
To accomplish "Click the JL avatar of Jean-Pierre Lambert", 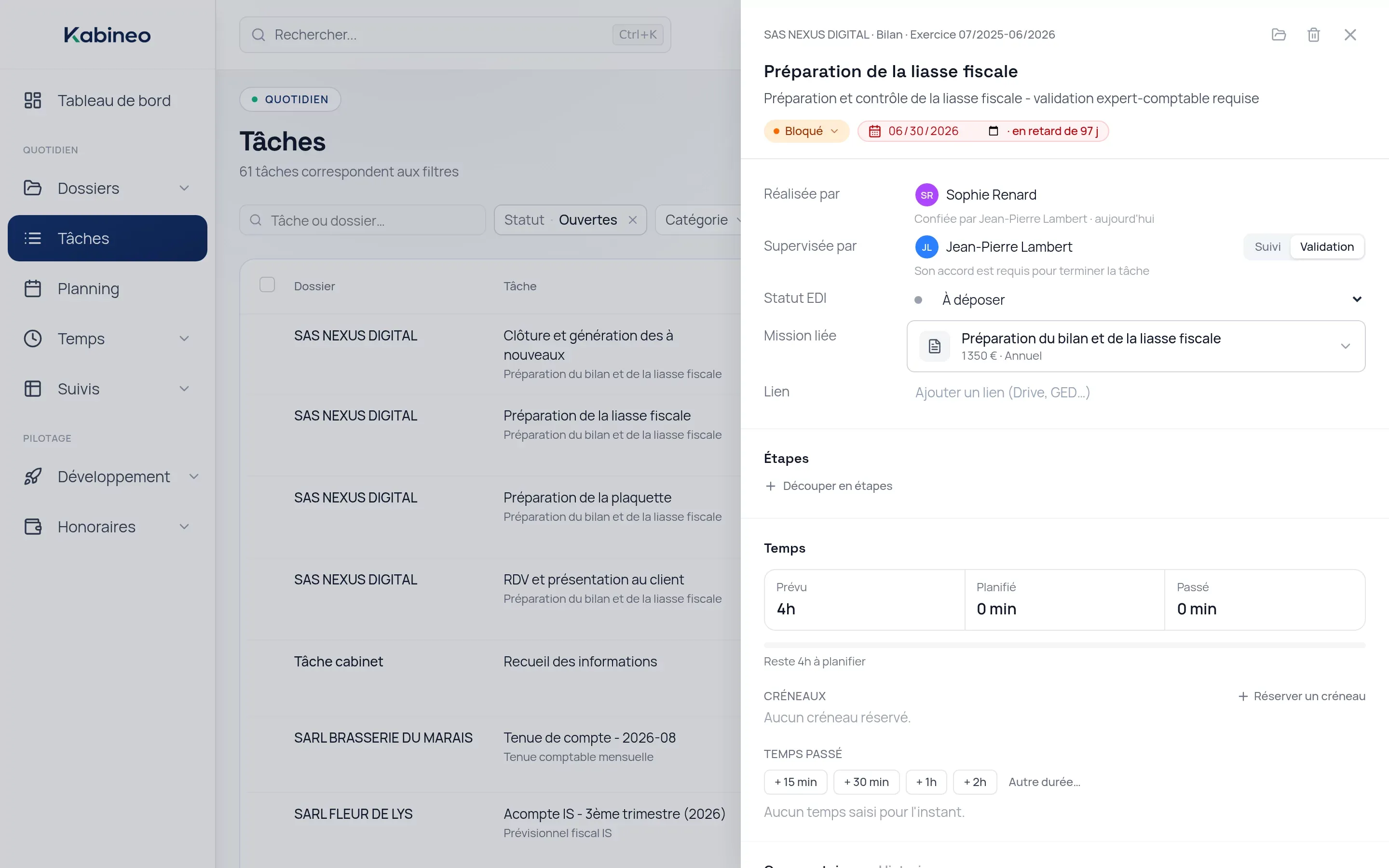I will coord(926,247).
